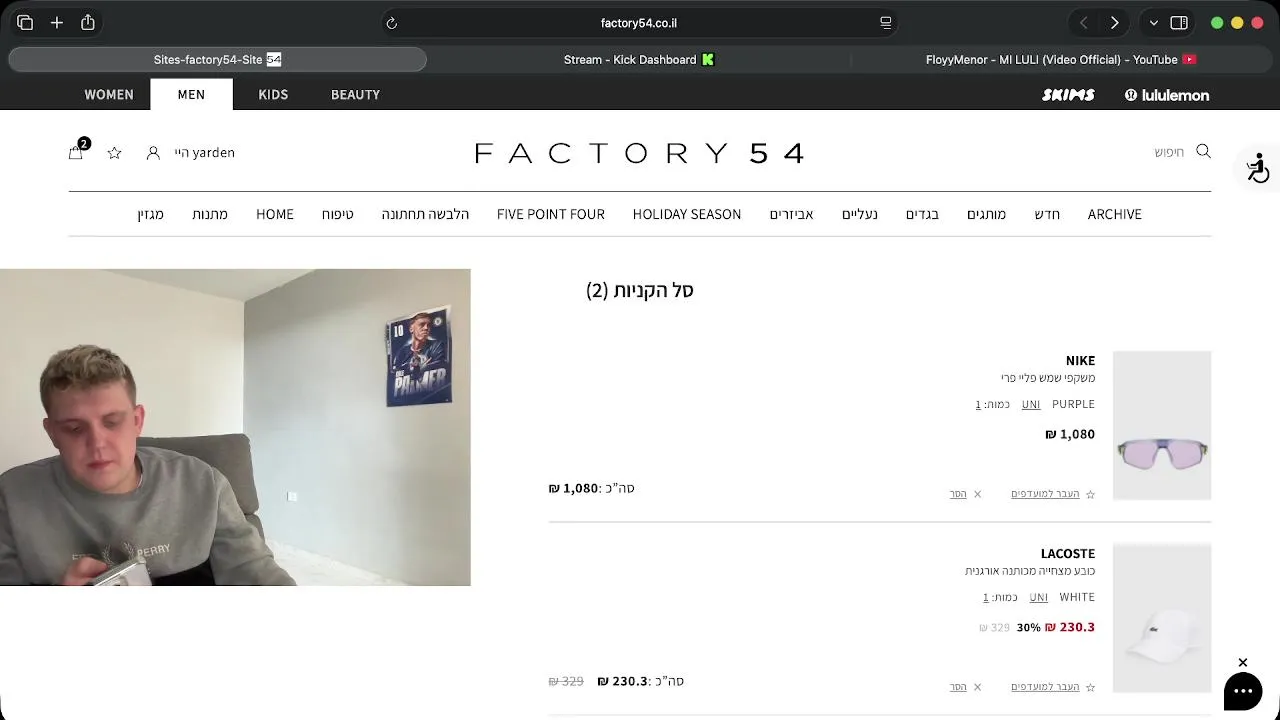Expand the Safari tab overview chevron
Image resolution: width=1280 pixels, height=720 pixels.
click(x=1154, y=23)
